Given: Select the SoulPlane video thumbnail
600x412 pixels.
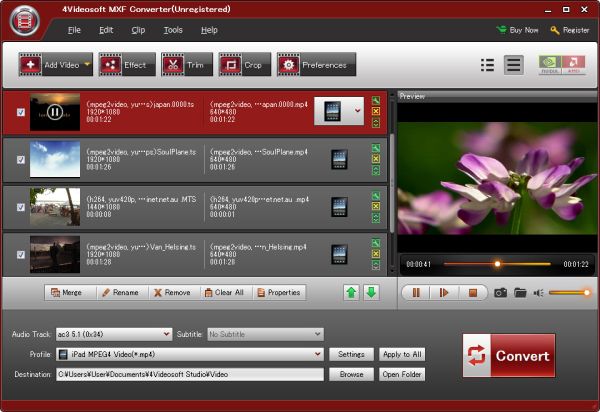Looking at the screenshot, I should 55,159.
